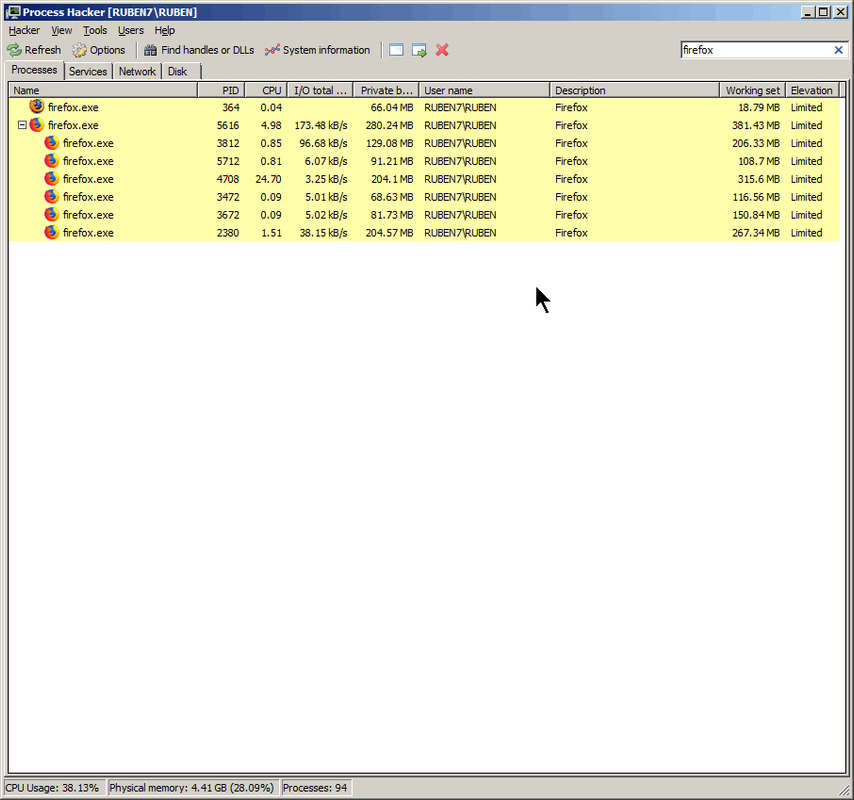Sort by the Elevation column header
Image resolution: width=854 pixels, height=800 pixels.
click(x=812, y=90)
